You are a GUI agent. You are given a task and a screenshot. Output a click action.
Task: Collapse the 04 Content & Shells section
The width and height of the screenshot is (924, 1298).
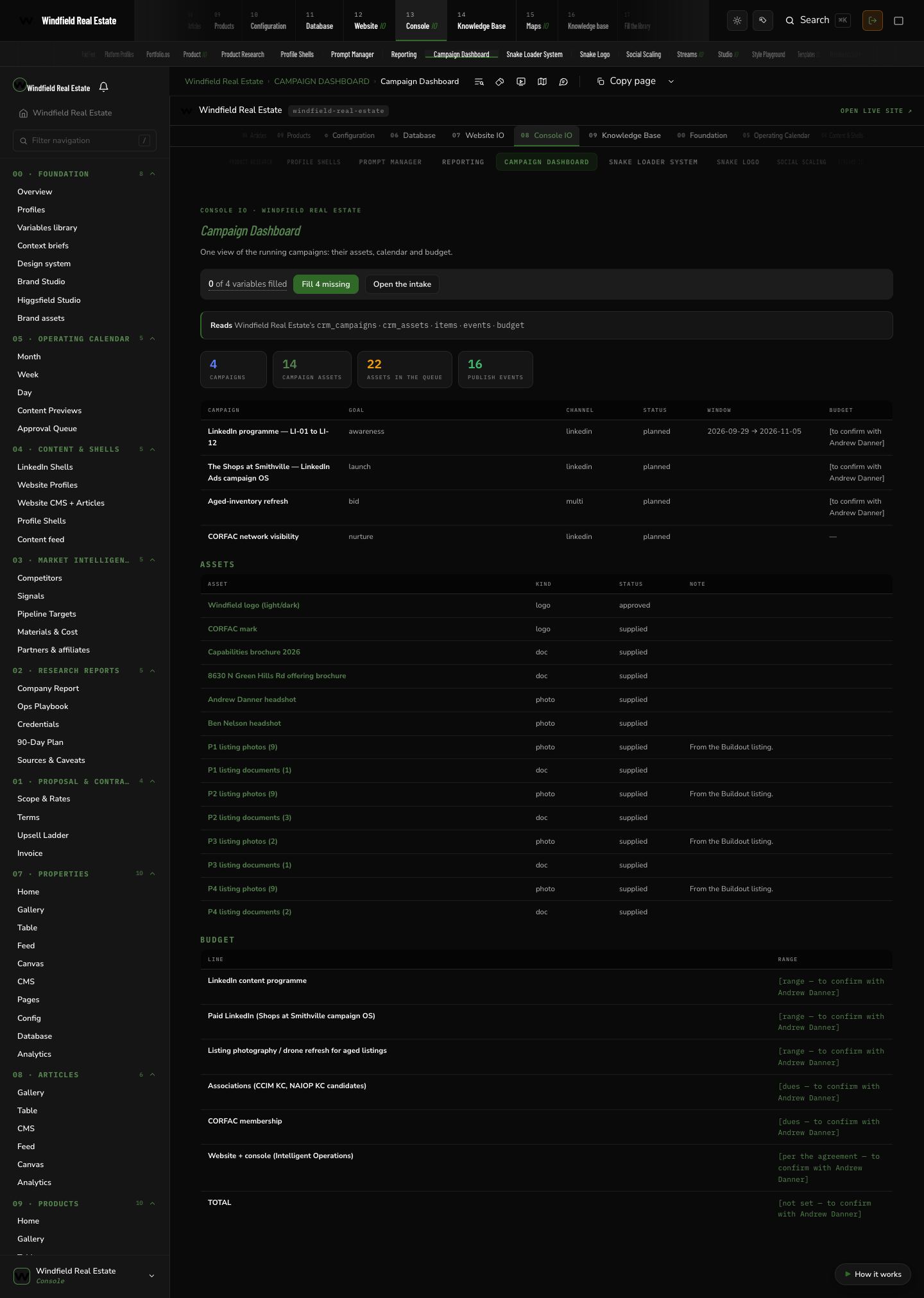coord(152,449)
